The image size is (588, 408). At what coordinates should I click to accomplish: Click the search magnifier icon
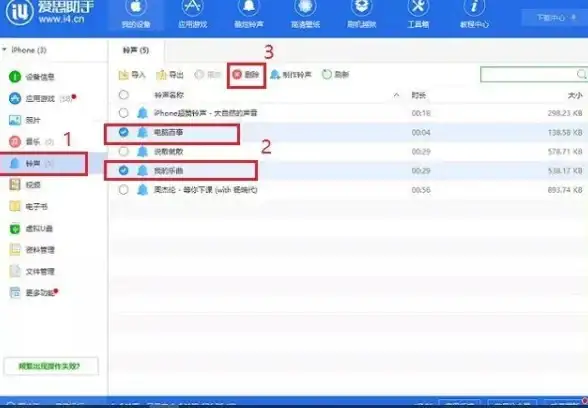pos(581,74)
